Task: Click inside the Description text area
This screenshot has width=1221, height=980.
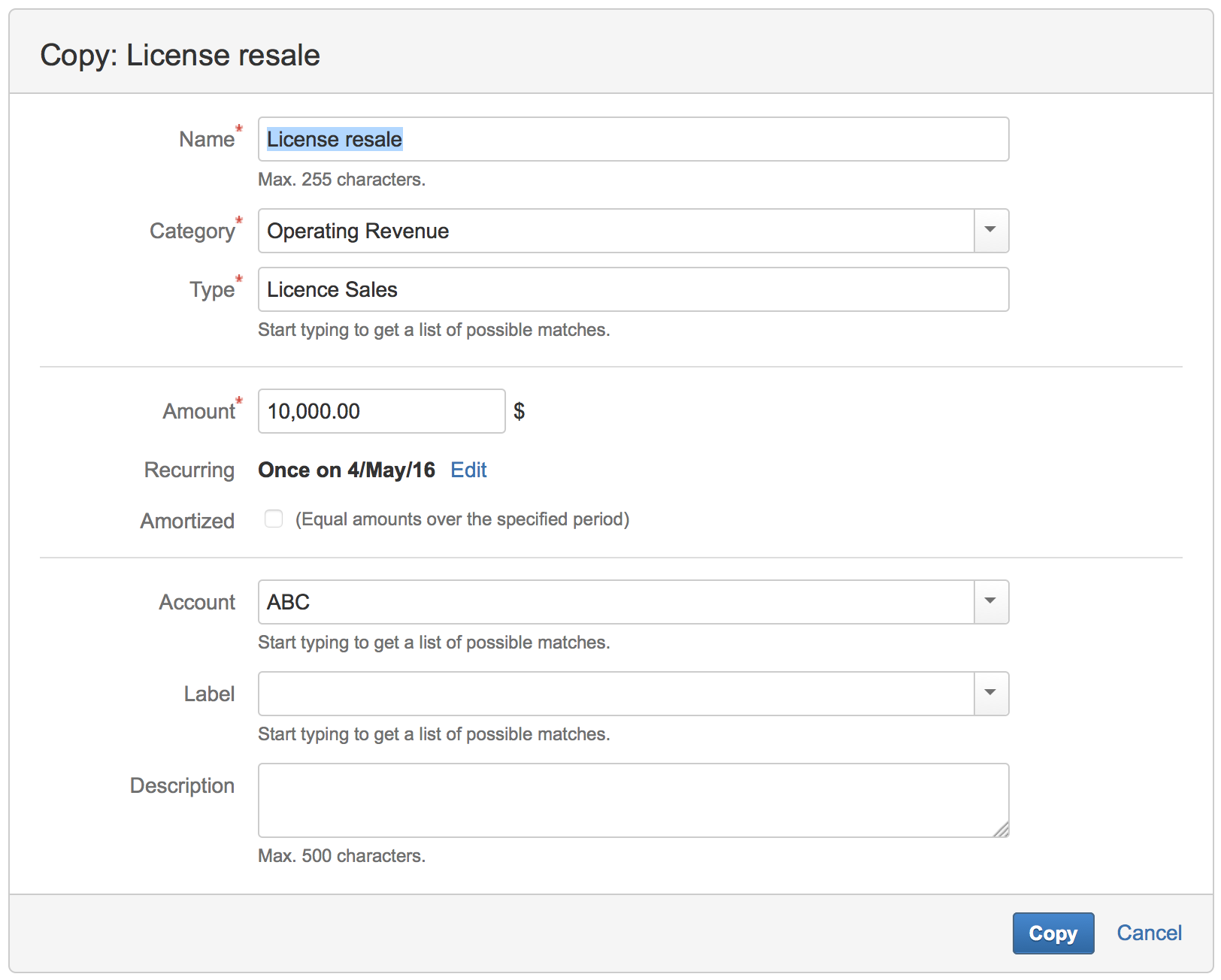Action: click(x=632, y=800)
